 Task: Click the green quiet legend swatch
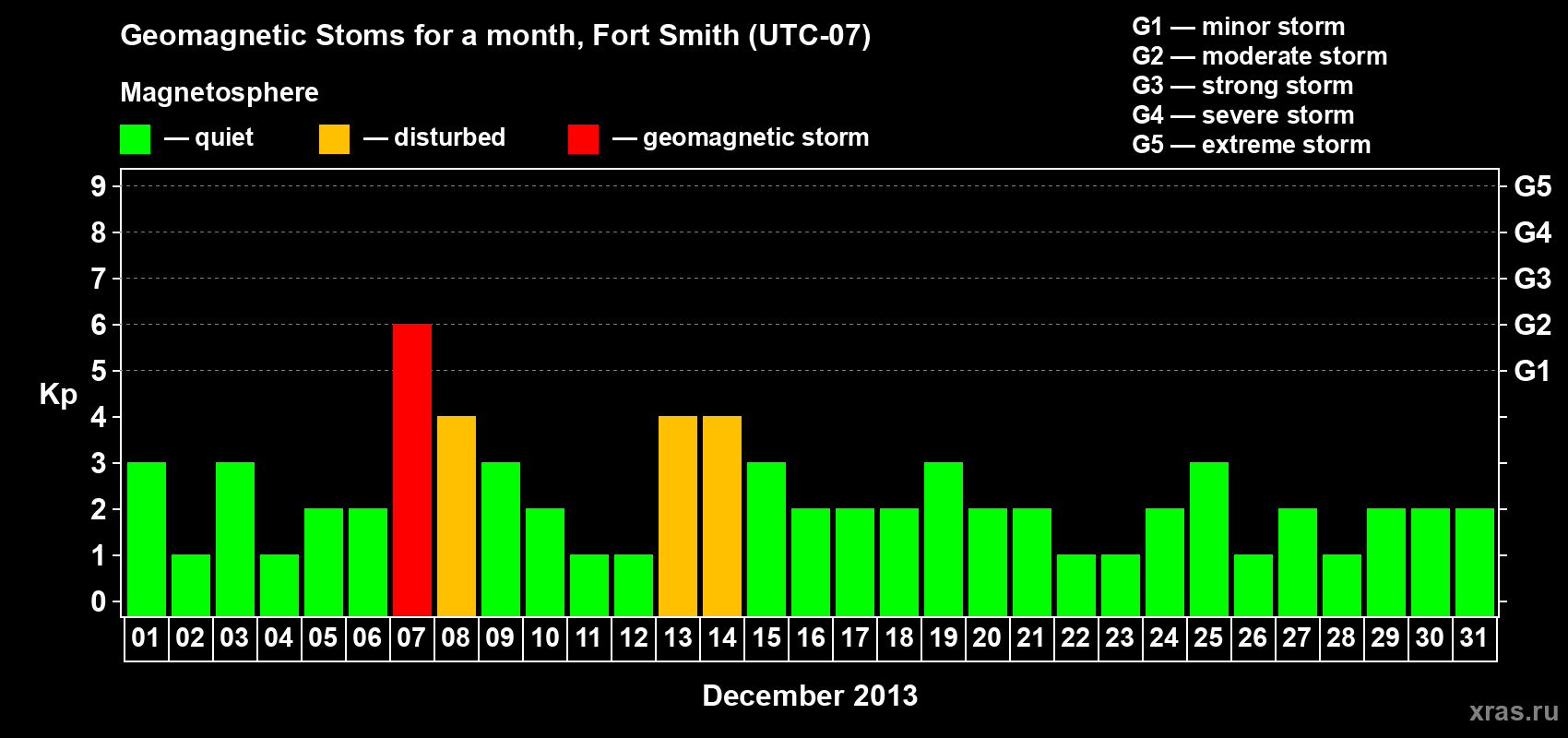point(135,139)
